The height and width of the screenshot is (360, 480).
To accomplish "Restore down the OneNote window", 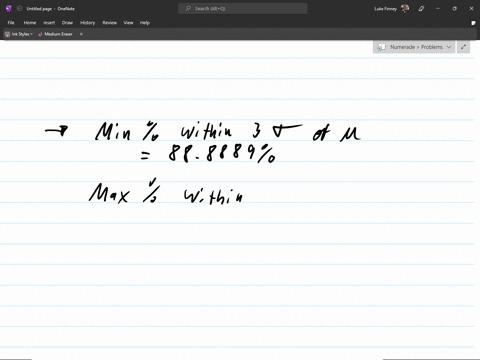I will coord(454,9).
